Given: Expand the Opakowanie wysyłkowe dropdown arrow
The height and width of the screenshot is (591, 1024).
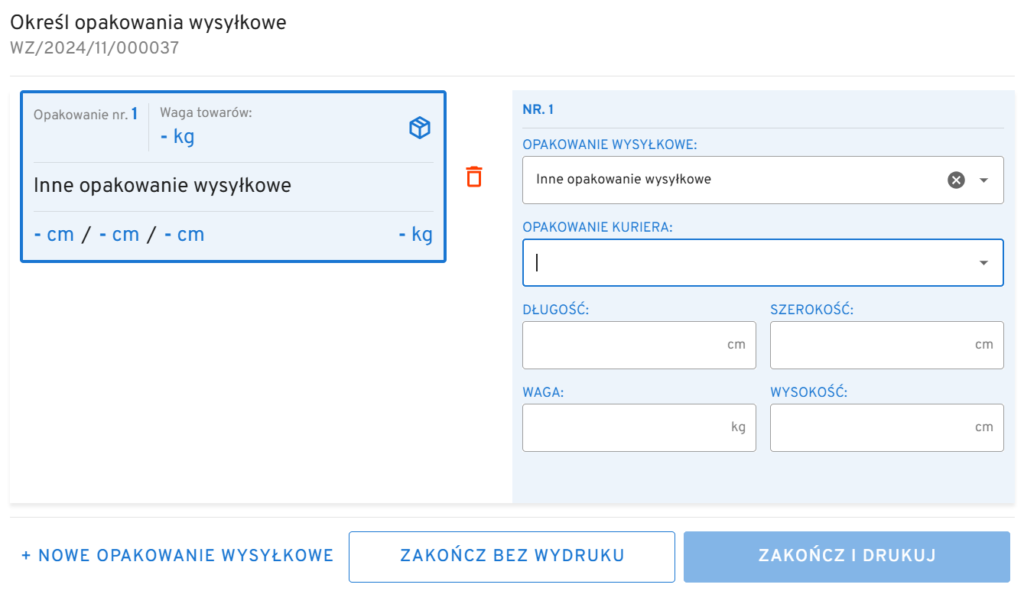Looking at the screenshot, I should 984,180.
